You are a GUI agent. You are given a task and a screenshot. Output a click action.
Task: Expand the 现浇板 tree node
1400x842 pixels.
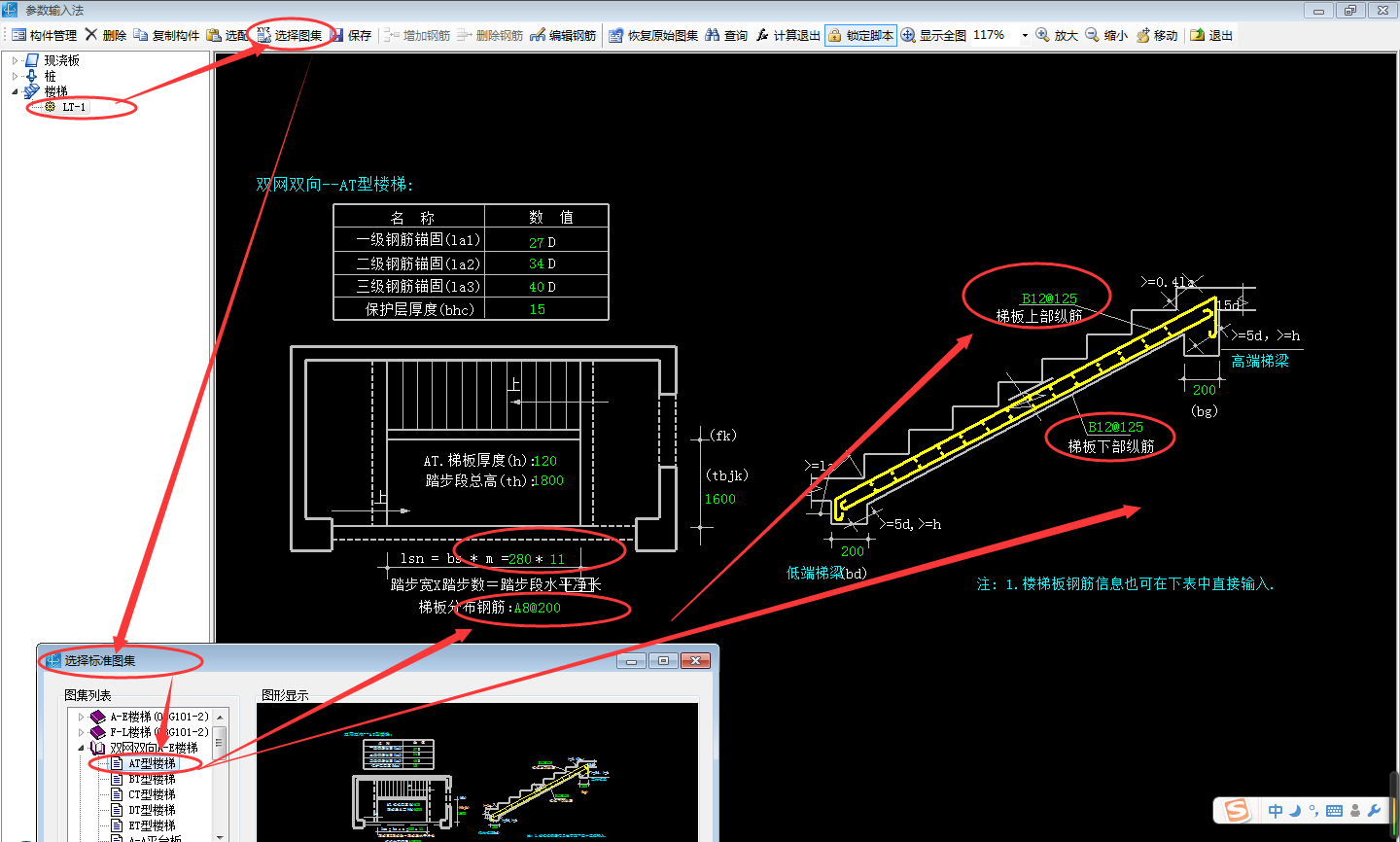point(15,60)
